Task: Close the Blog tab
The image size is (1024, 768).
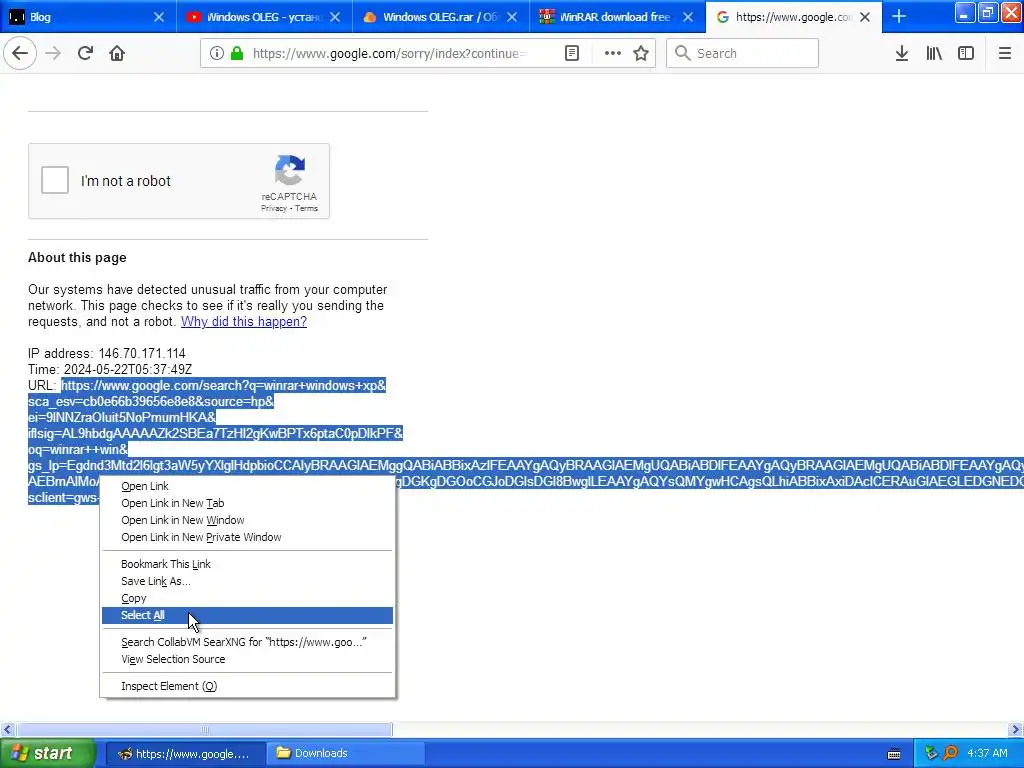Action: 159,17
